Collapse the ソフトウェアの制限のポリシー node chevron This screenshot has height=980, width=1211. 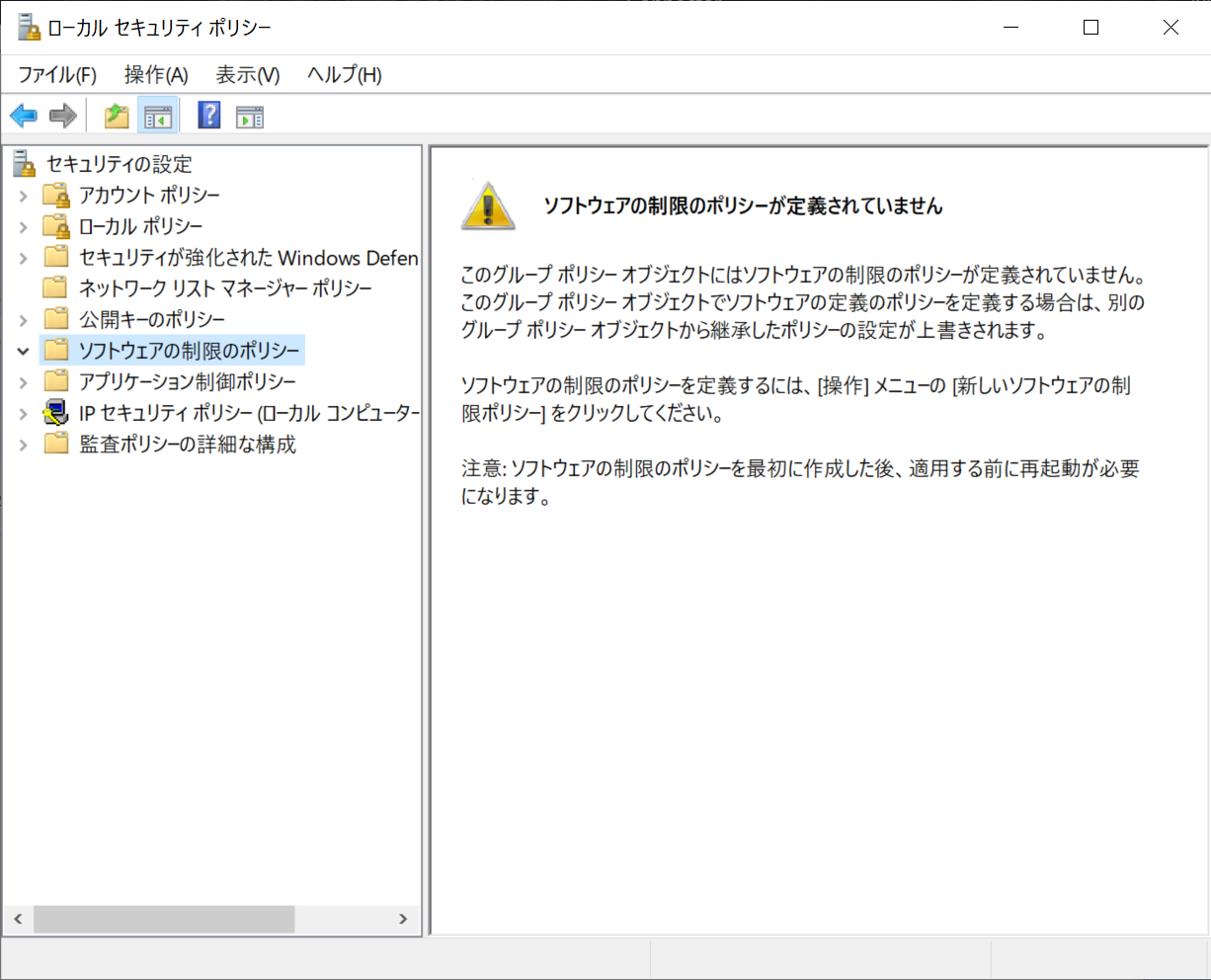pos(24,351)
